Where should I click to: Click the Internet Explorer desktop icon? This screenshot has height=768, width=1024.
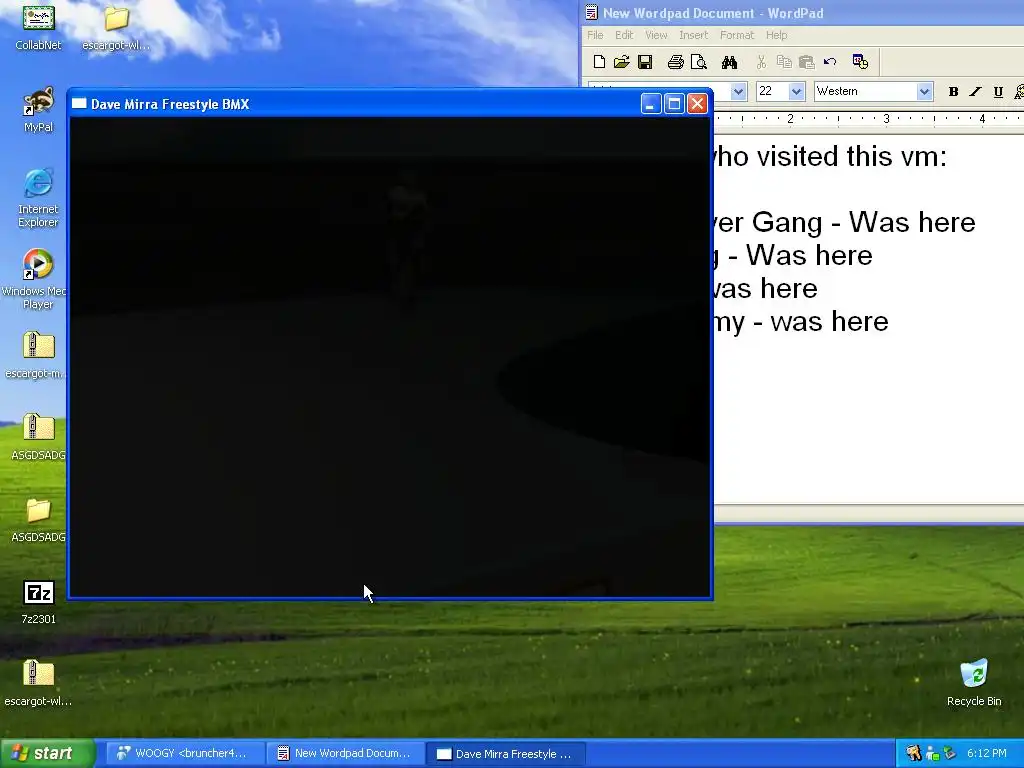39,198
